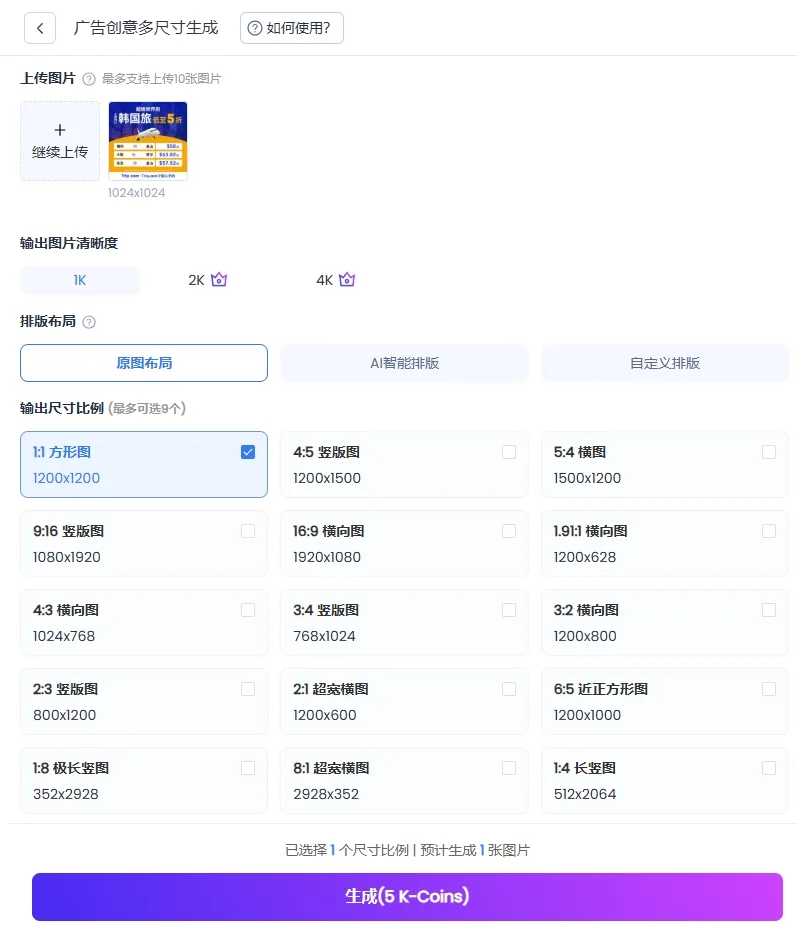Select the uploaded Korea travel ad thumbnail
Screen dimensions: 797x927
(x=148, y=141)
